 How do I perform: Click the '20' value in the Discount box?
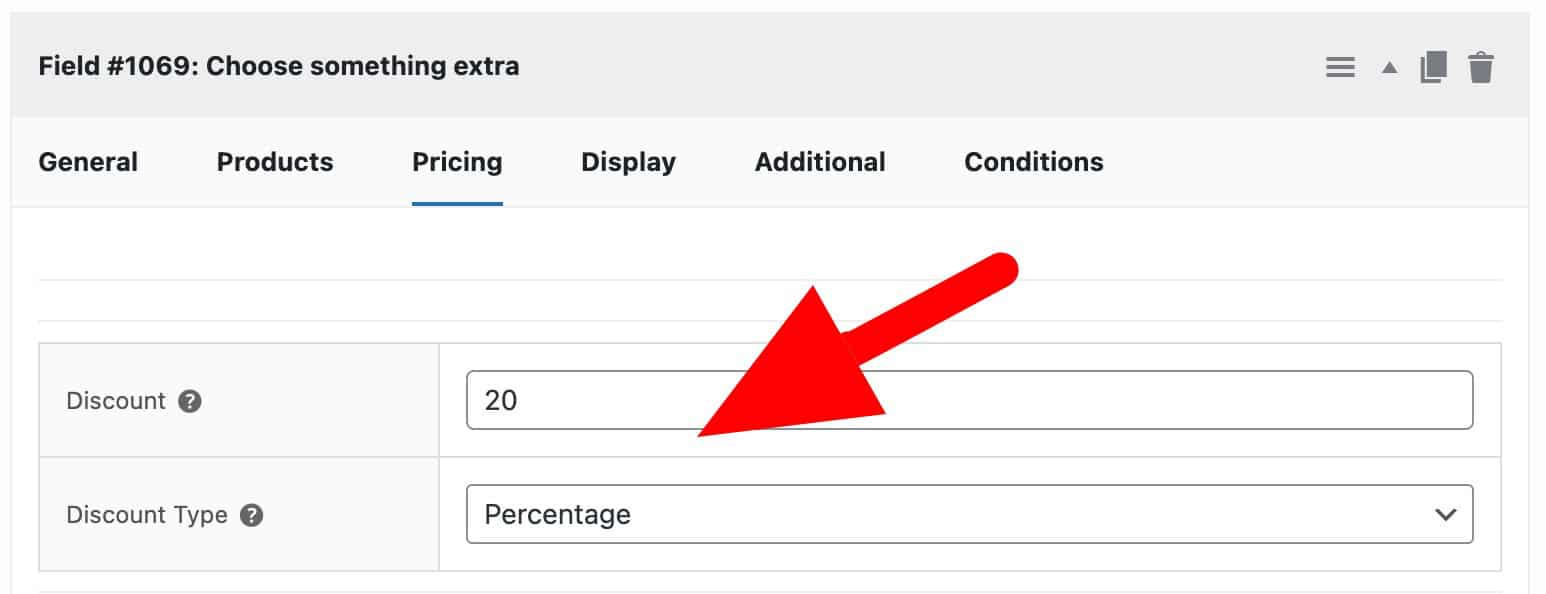[x=500, y=401]
